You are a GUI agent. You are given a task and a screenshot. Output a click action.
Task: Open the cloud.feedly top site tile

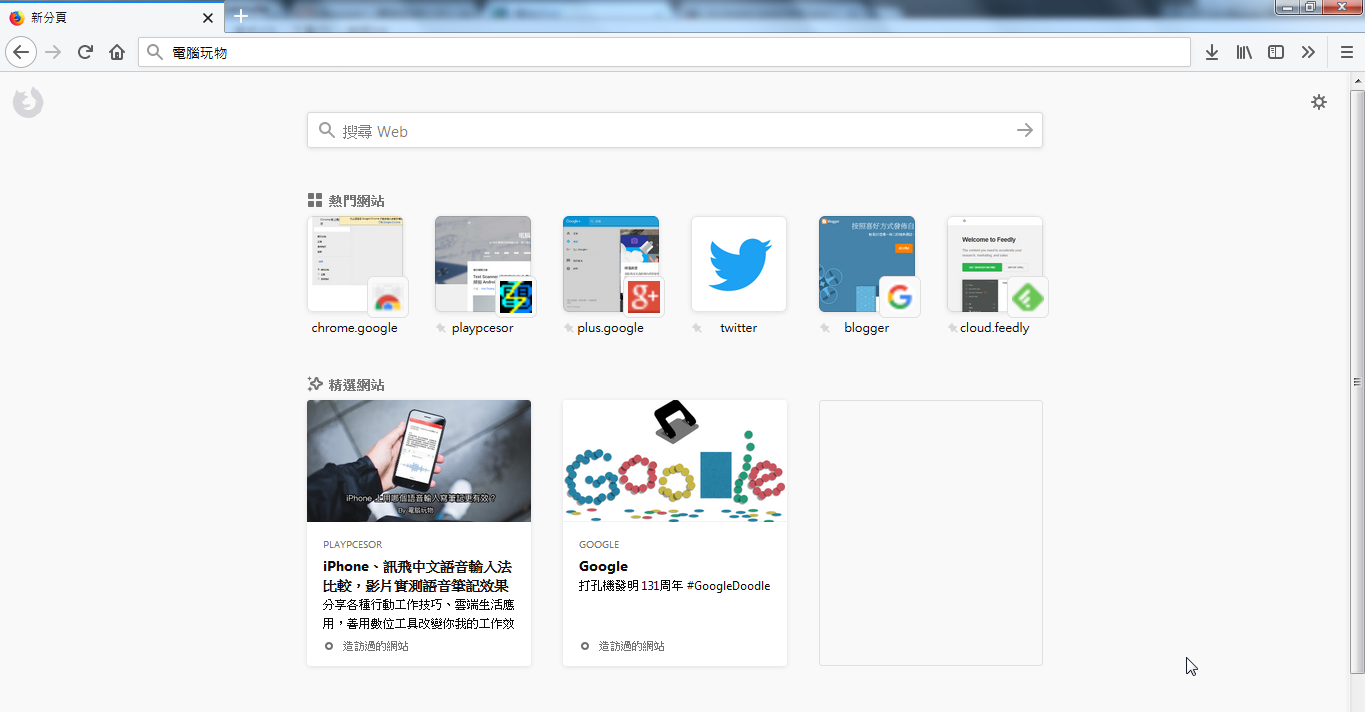point(995,264)
